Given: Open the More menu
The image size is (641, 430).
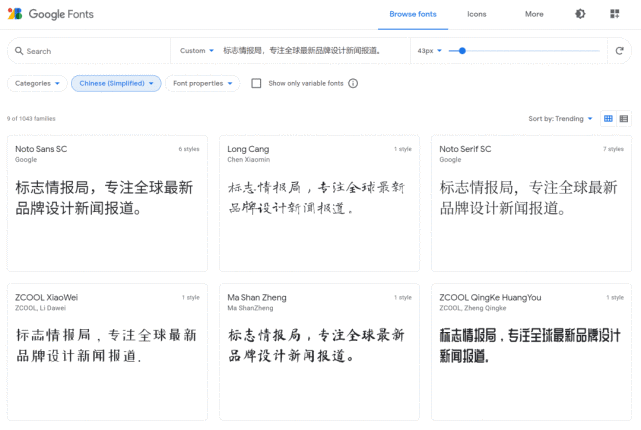Looking at the screenshot, I should (x=534, y=14).
